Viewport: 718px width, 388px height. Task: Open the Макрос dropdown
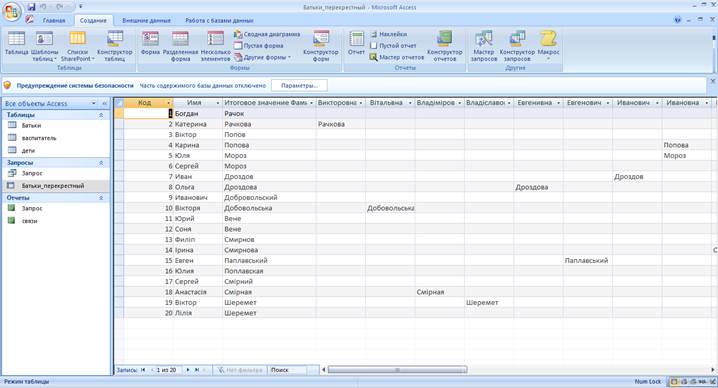(548, 46)
